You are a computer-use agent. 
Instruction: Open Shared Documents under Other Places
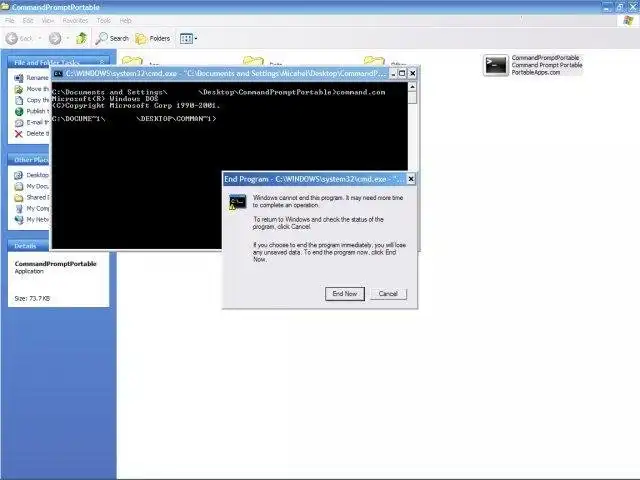(x=38, y=197)
